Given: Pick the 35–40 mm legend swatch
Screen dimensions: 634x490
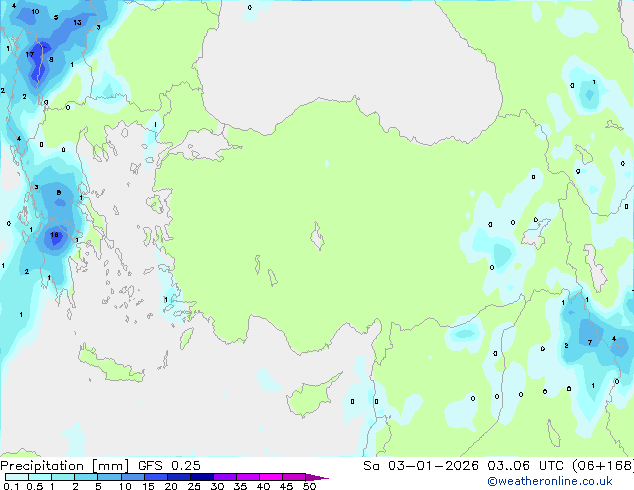Looking at the screenshot, I should pos(247,477).
